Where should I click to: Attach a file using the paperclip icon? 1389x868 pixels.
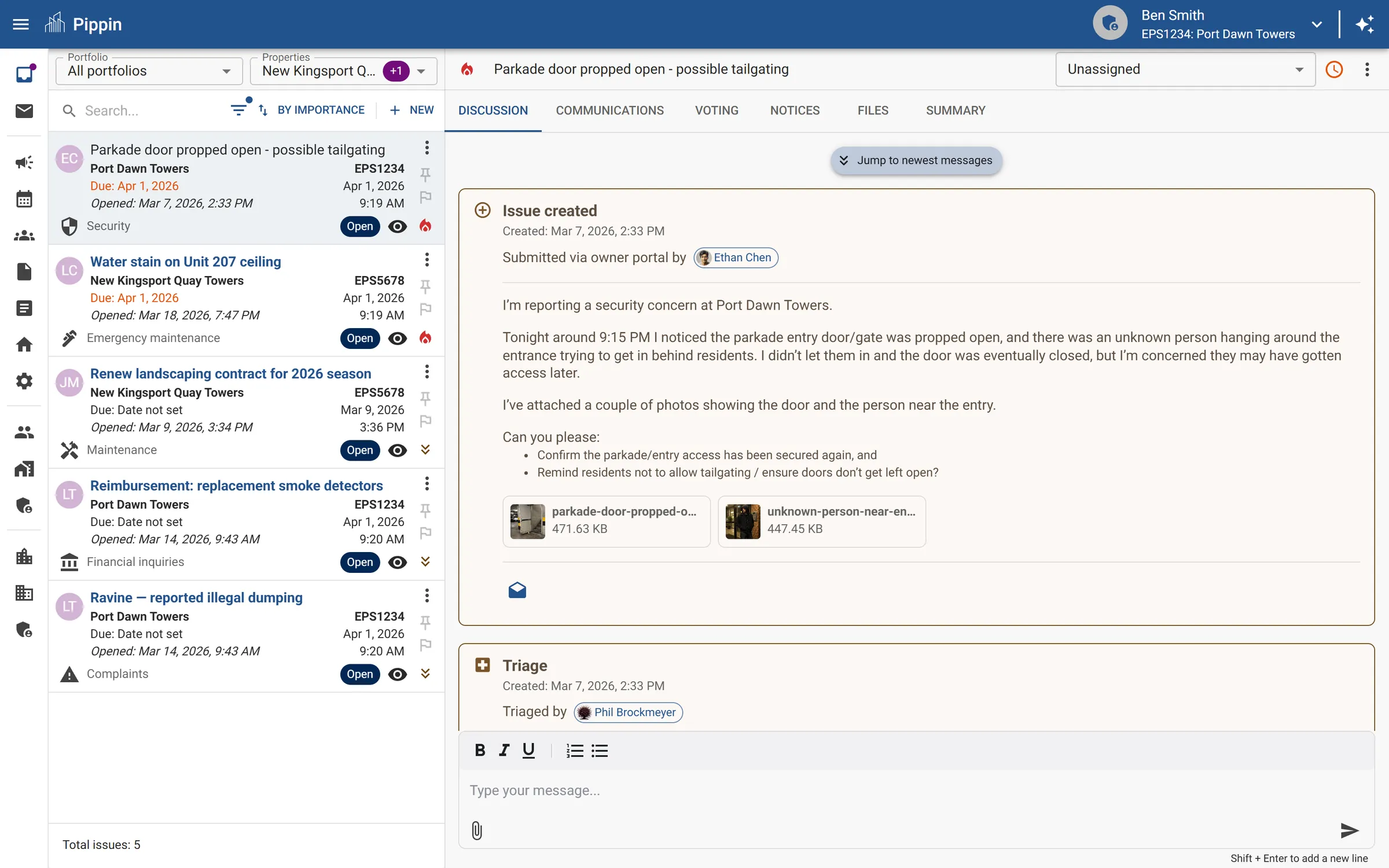point(476,831)
